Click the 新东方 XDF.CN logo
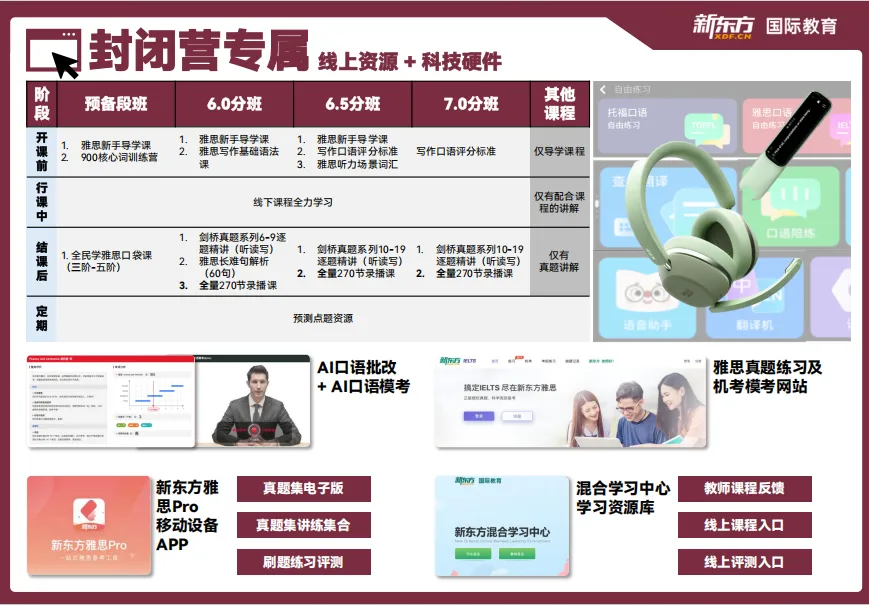This screenshot has height=605, width=869. (x=724, y=27)
